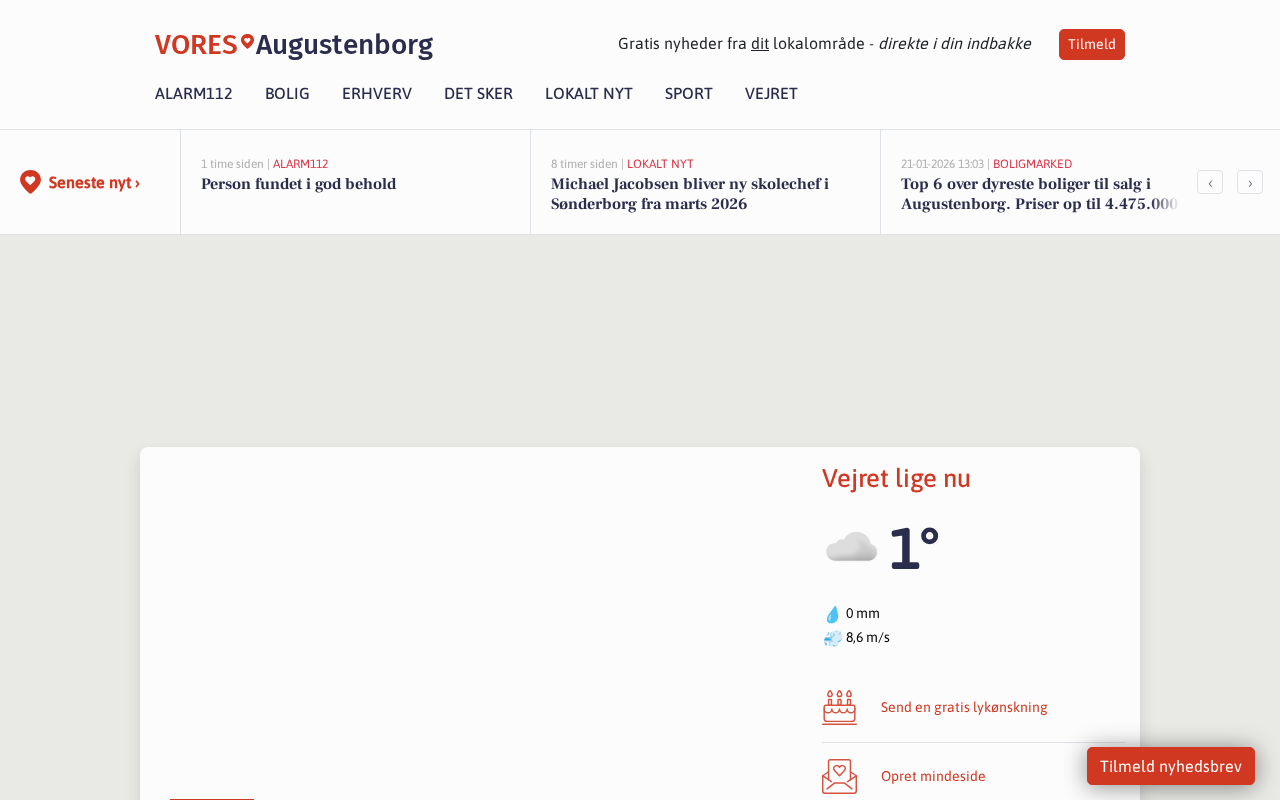
Task: Open the VEJRET menu section
Action: point(771,94)
